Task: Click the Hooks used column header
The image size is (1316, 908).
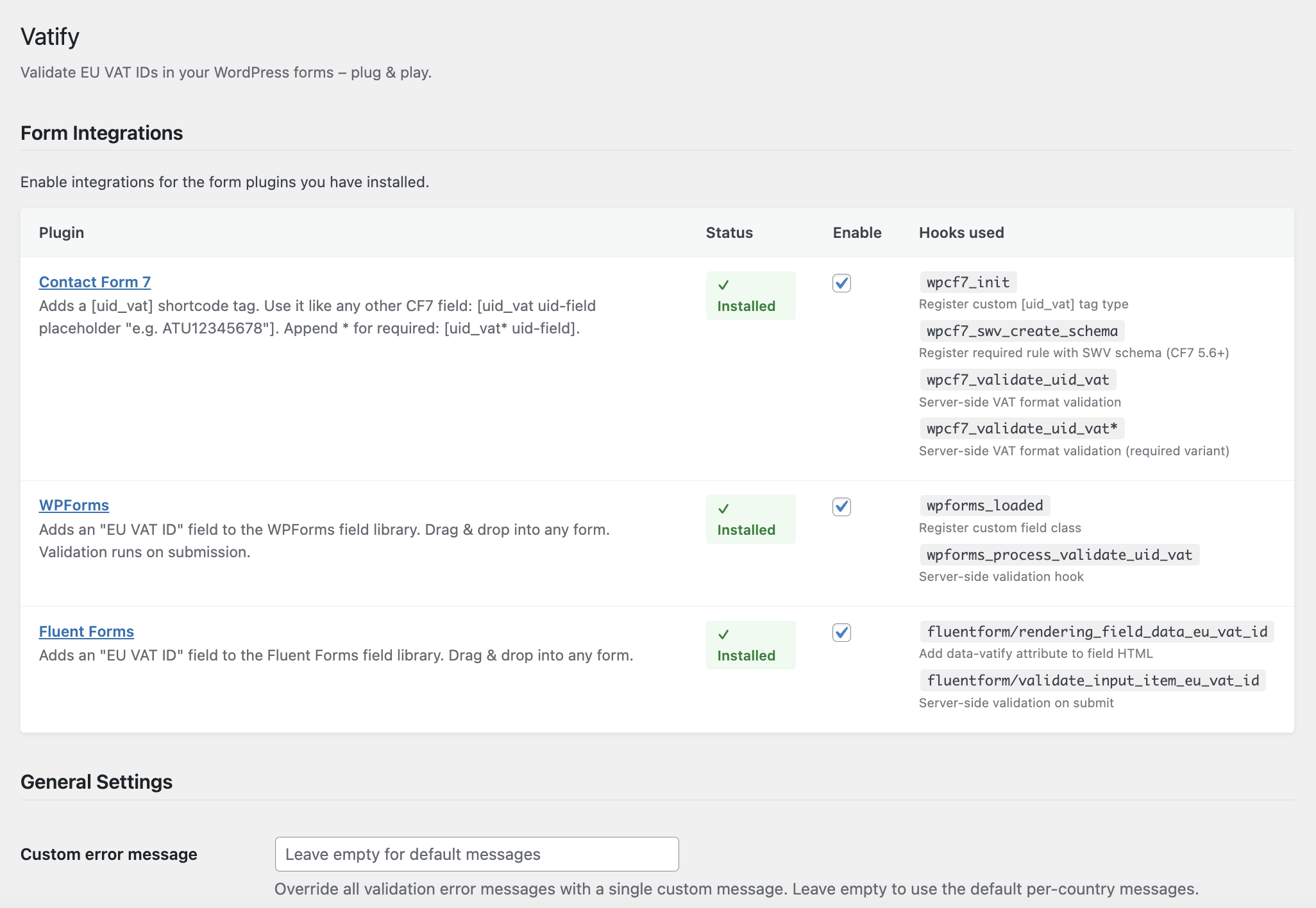Action: [x=961, y=232]
